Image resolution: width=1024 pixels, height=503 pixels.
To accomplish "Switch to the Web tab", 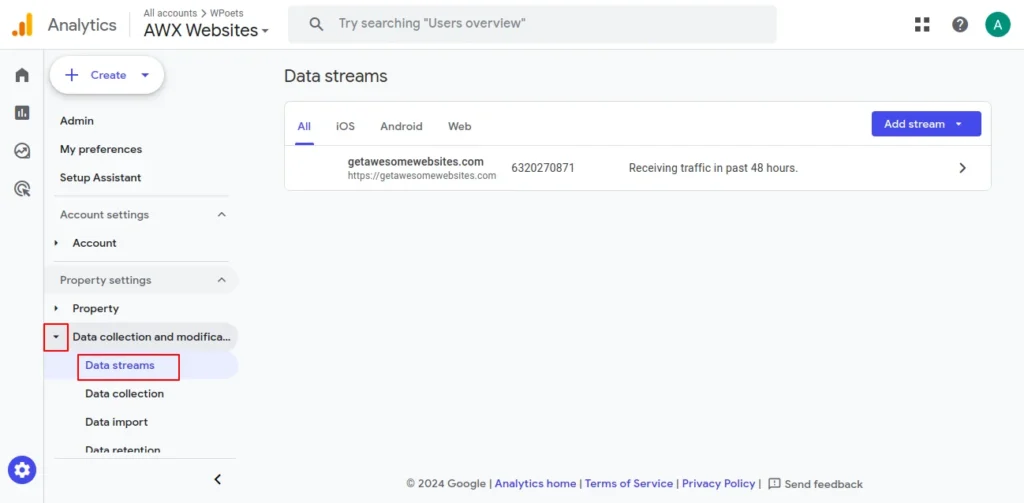I will (459, 126).
